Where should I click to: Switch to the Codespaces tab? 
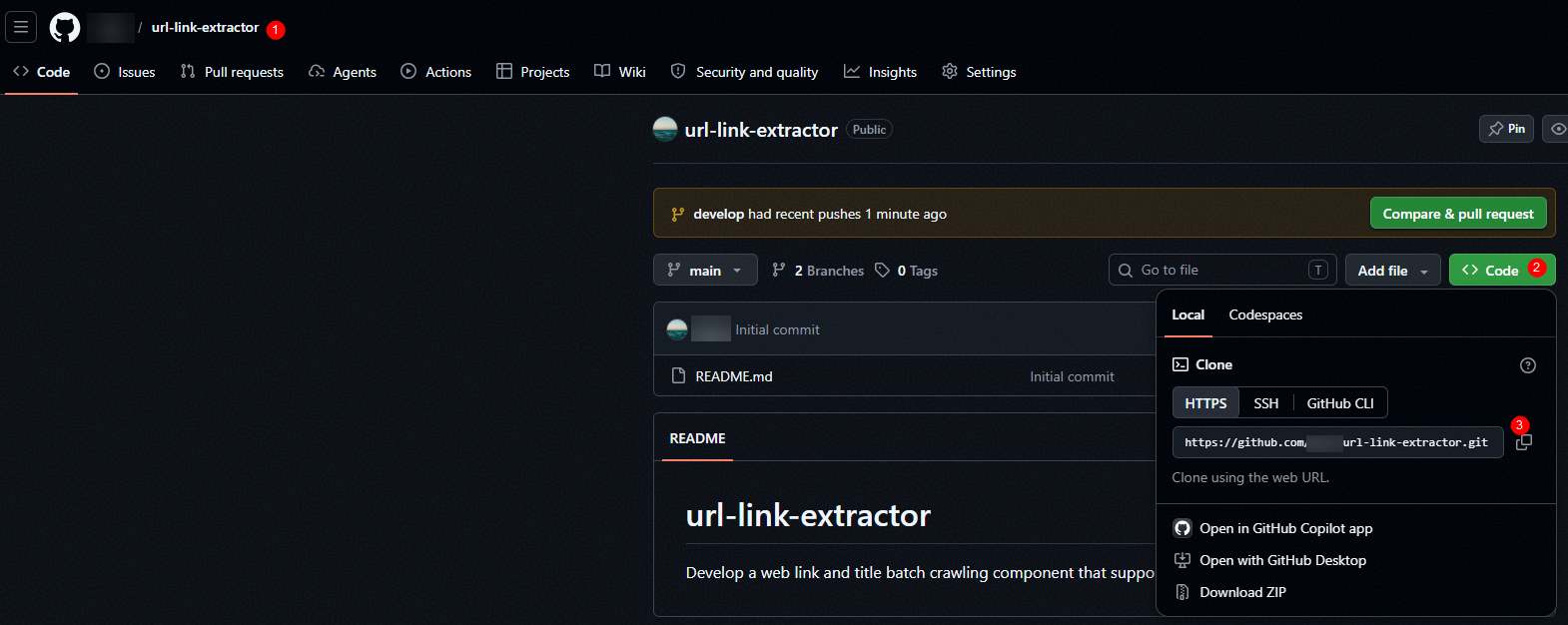click(1265, 314)
